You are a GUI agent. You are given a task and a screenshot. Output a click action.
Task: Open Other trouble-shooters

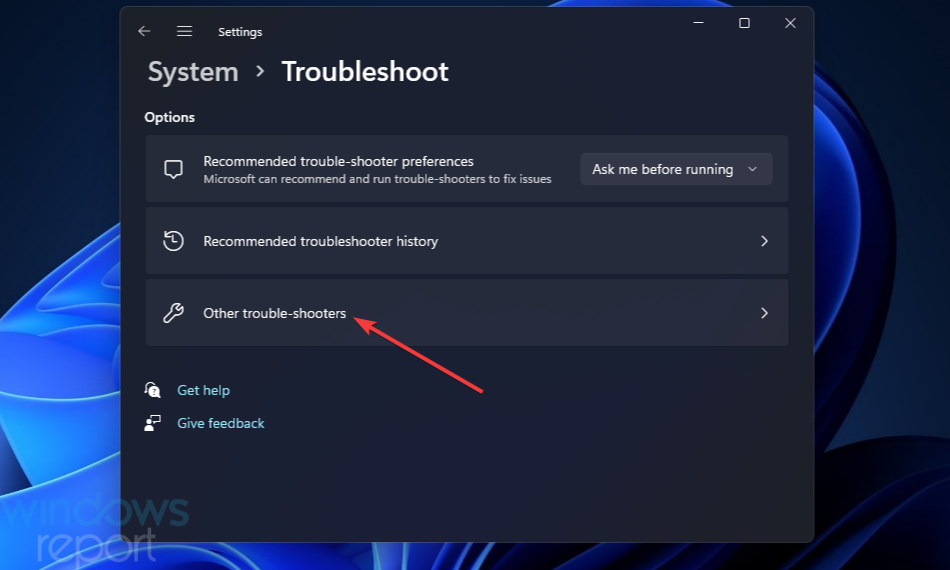467,313
